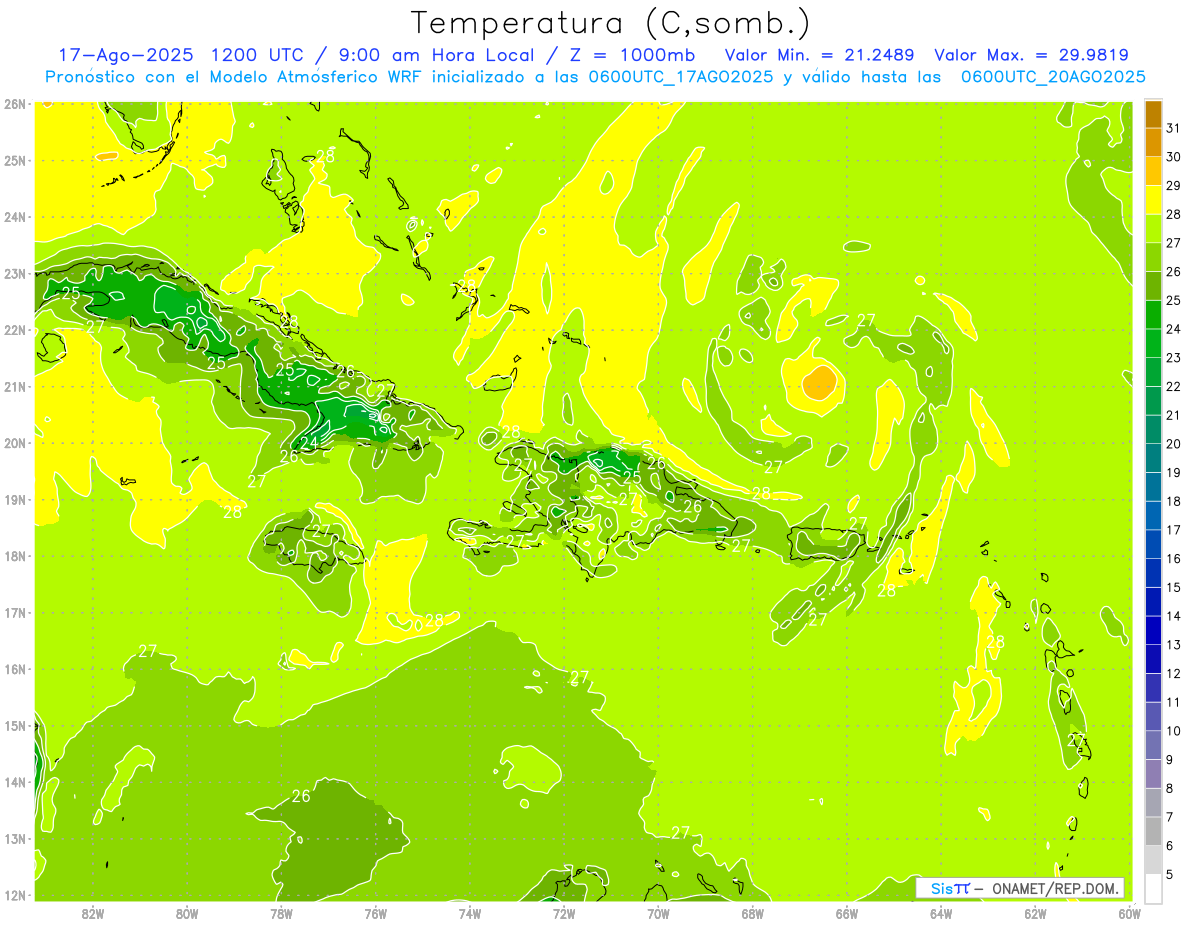Click the longitude tick label "66W"

847,913
